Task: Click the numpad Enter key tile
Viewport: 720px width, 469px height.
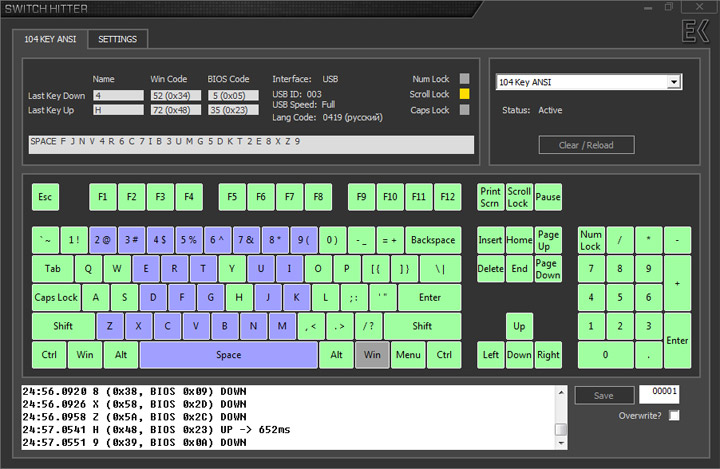Action: (x=677, y=340)
